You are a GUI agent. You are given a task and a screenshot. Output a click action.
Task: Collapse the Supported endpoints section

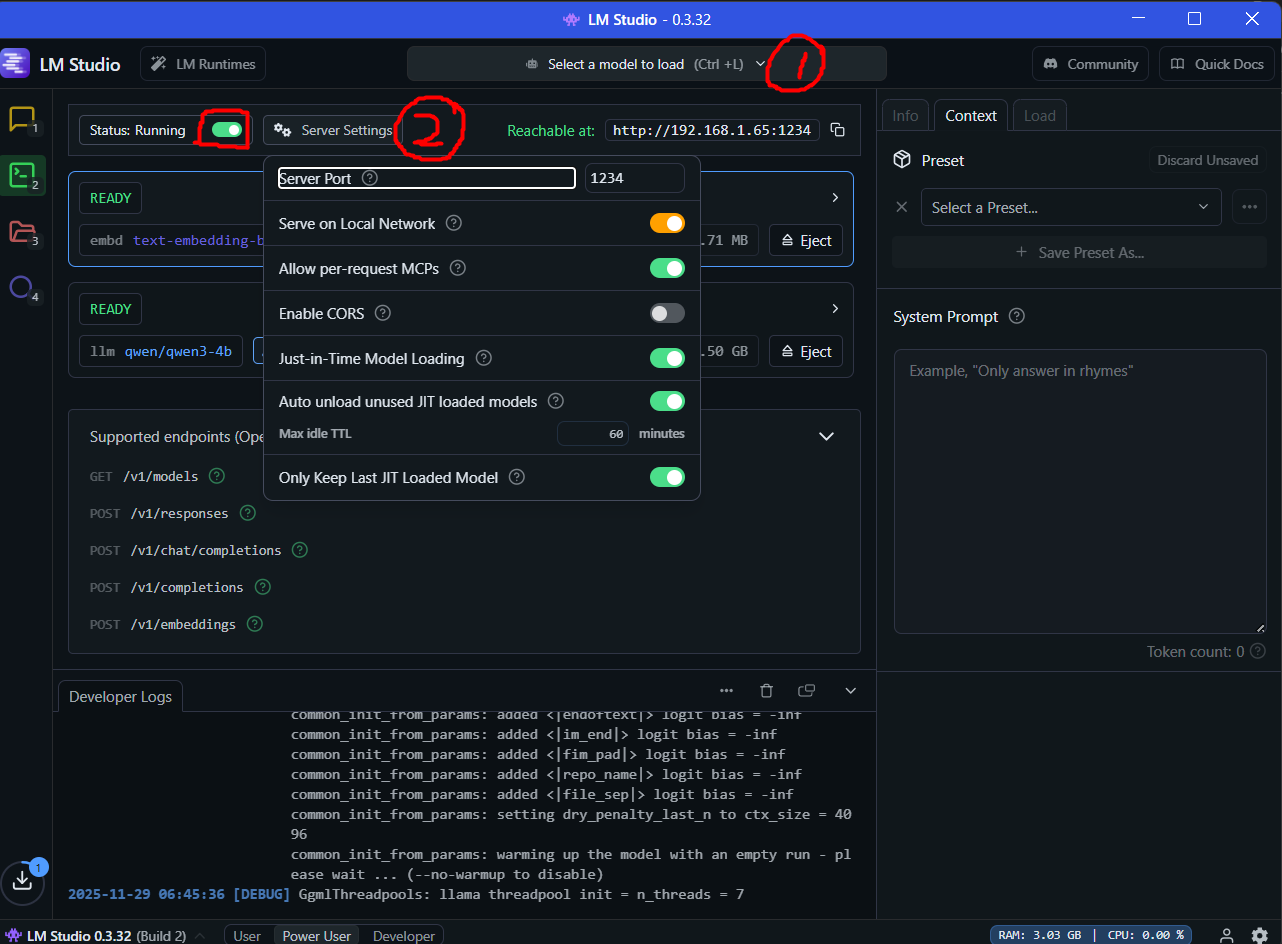coord(826,436)
